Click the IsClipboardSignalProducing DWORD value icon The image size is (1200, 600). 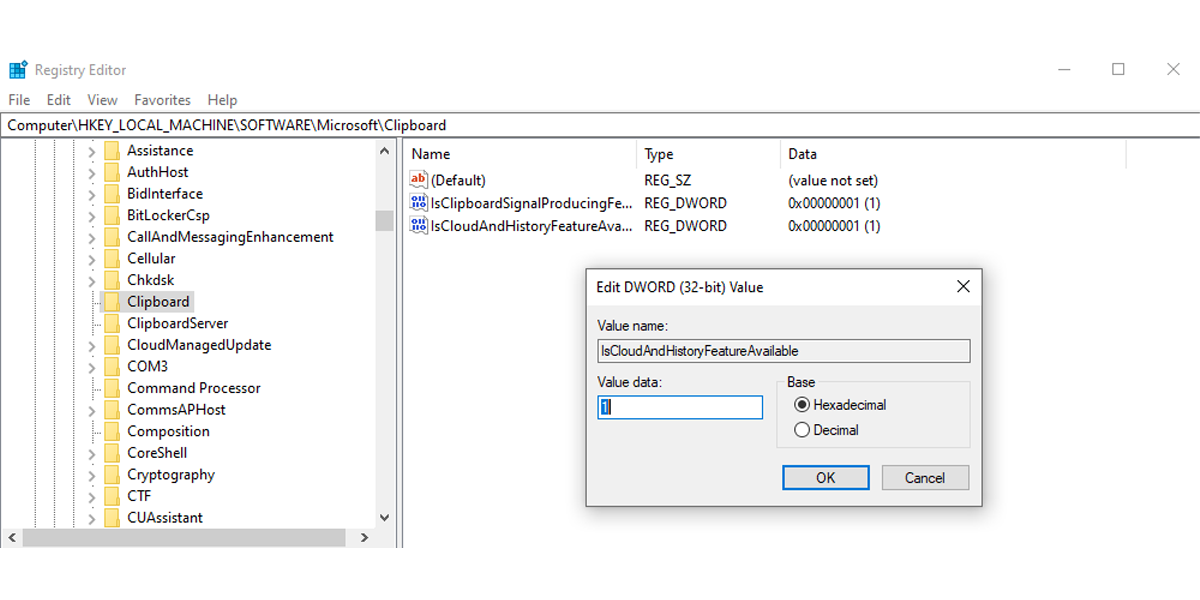point(419,203)
